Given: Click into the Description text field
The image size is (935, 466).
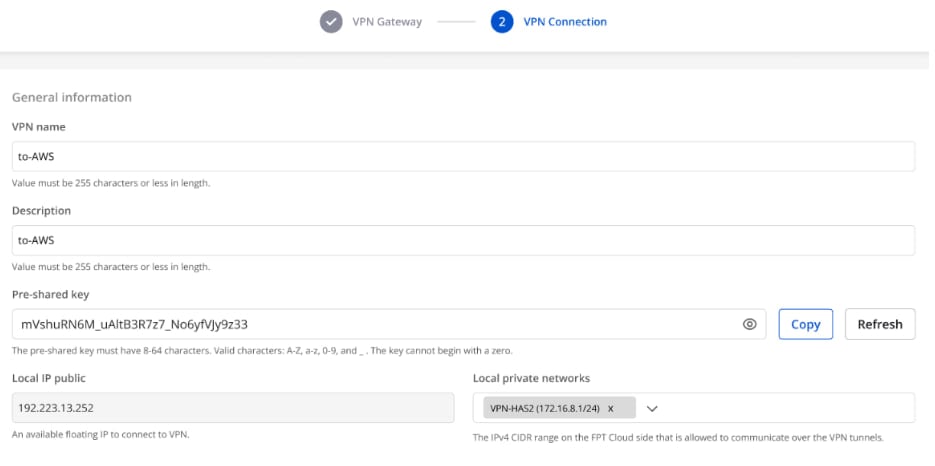Looking at the screenshot, I should 463,240.
